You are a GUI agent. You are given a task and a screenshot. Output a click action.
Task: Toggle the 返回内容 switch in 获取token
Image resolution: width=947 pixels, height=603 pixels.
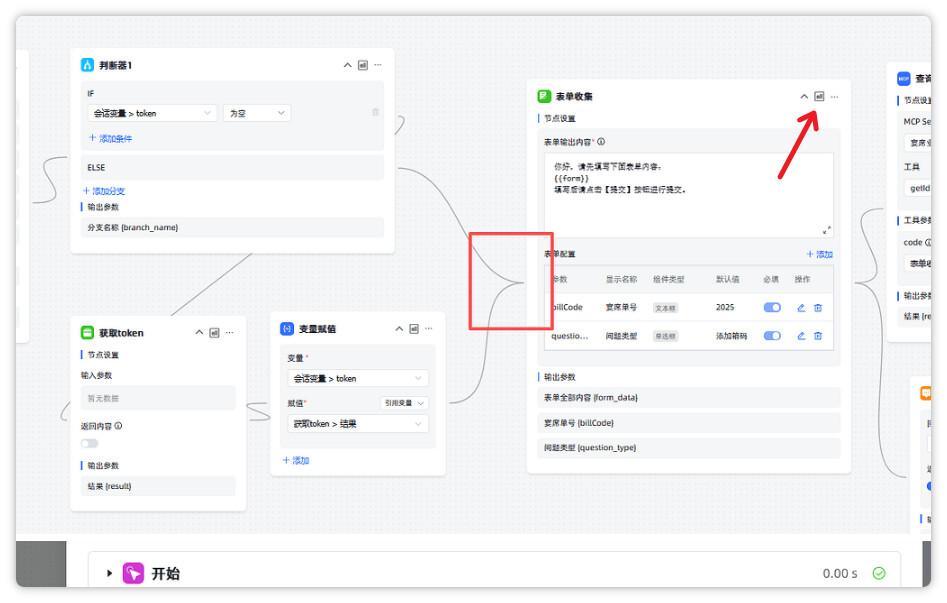(90, 443)
